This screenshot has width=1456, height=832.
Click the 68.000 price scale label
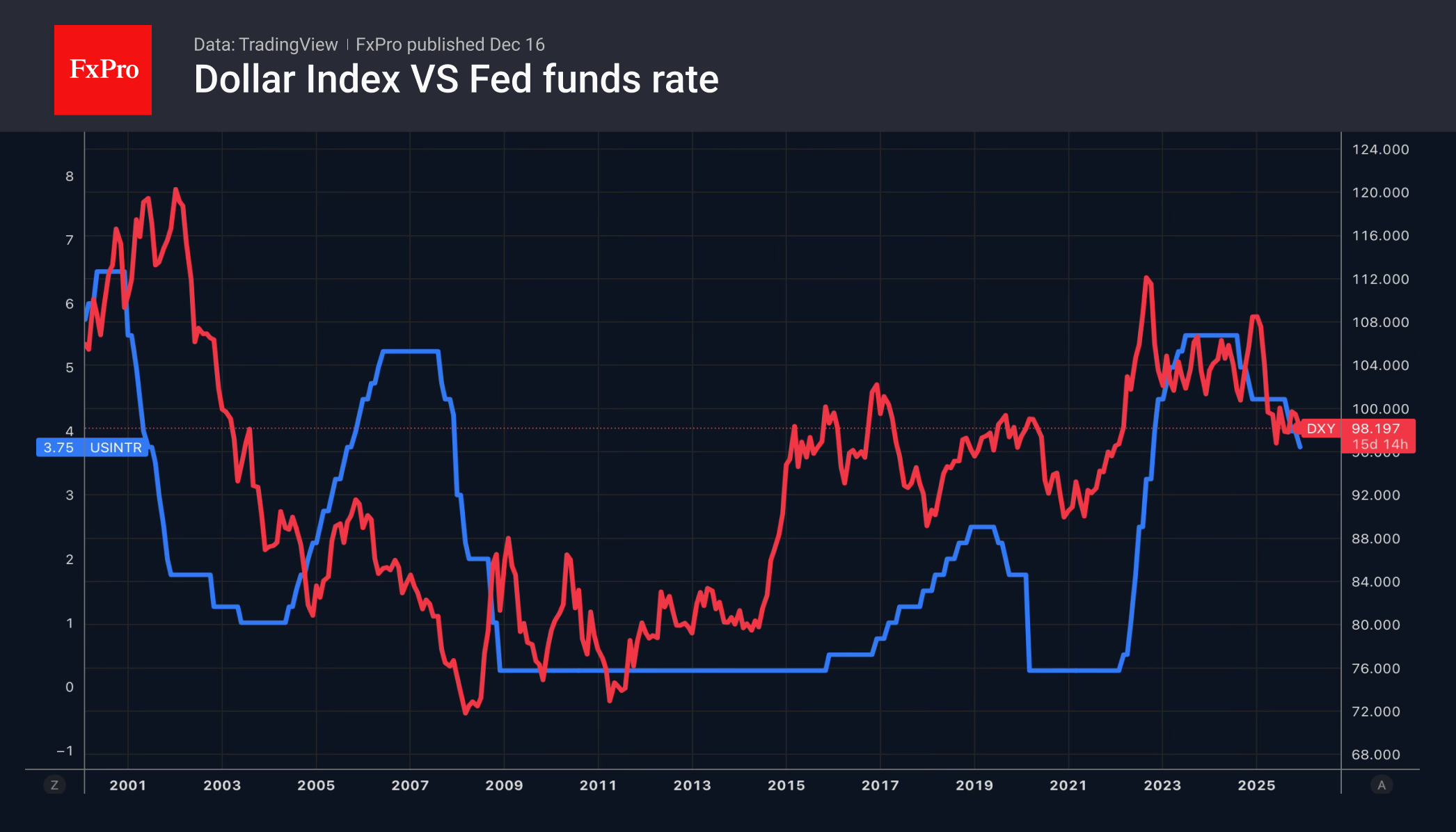click(x=1375, y=755)
